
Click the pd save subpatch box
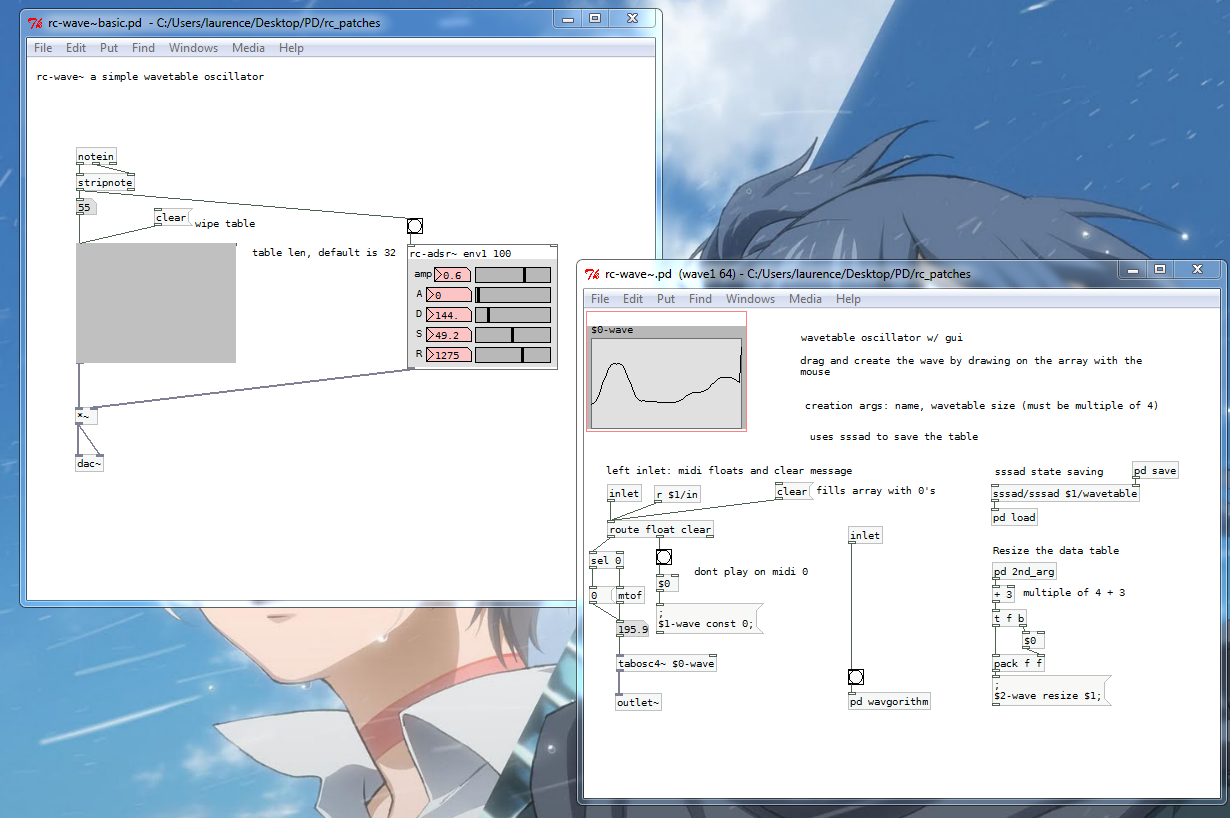pos(1155,471)
